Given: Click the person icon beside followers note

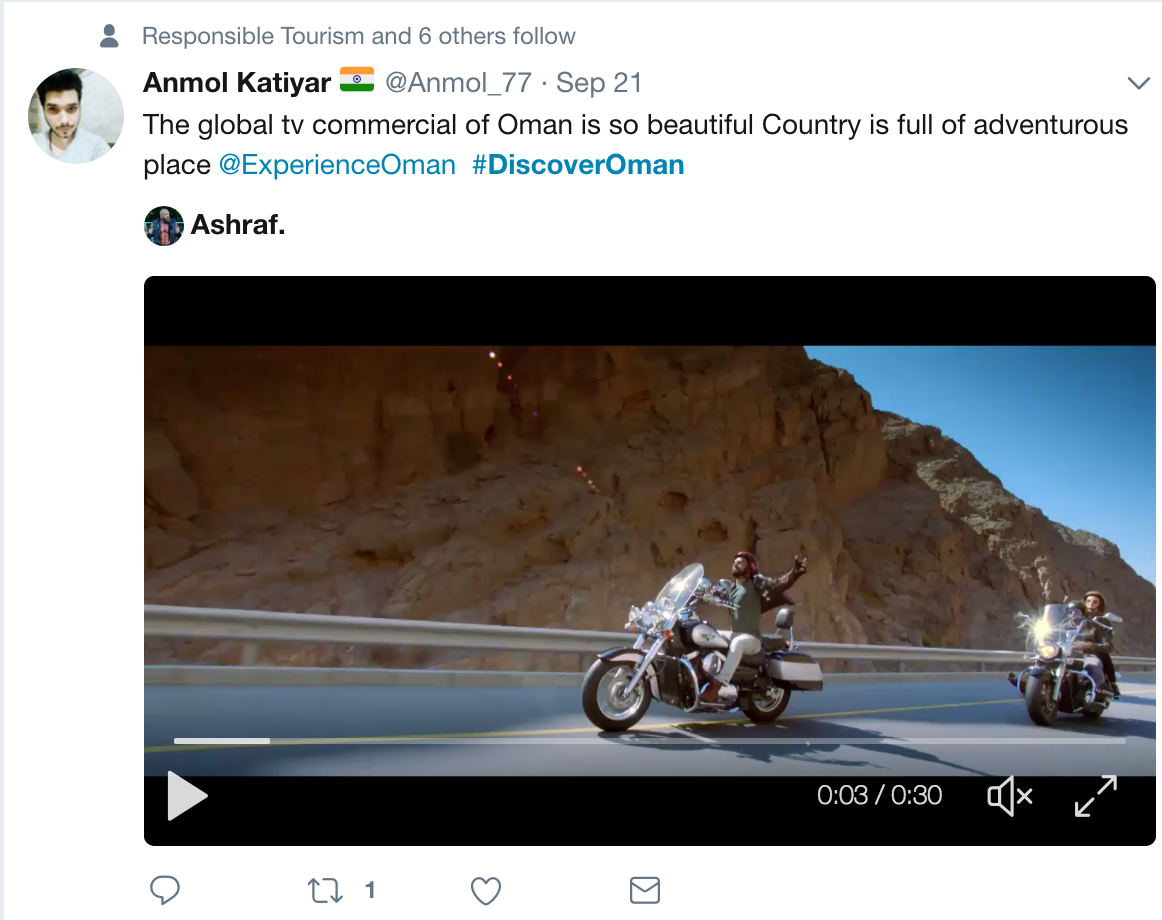Looking at the screenshot, I should (x=109, y=36).
